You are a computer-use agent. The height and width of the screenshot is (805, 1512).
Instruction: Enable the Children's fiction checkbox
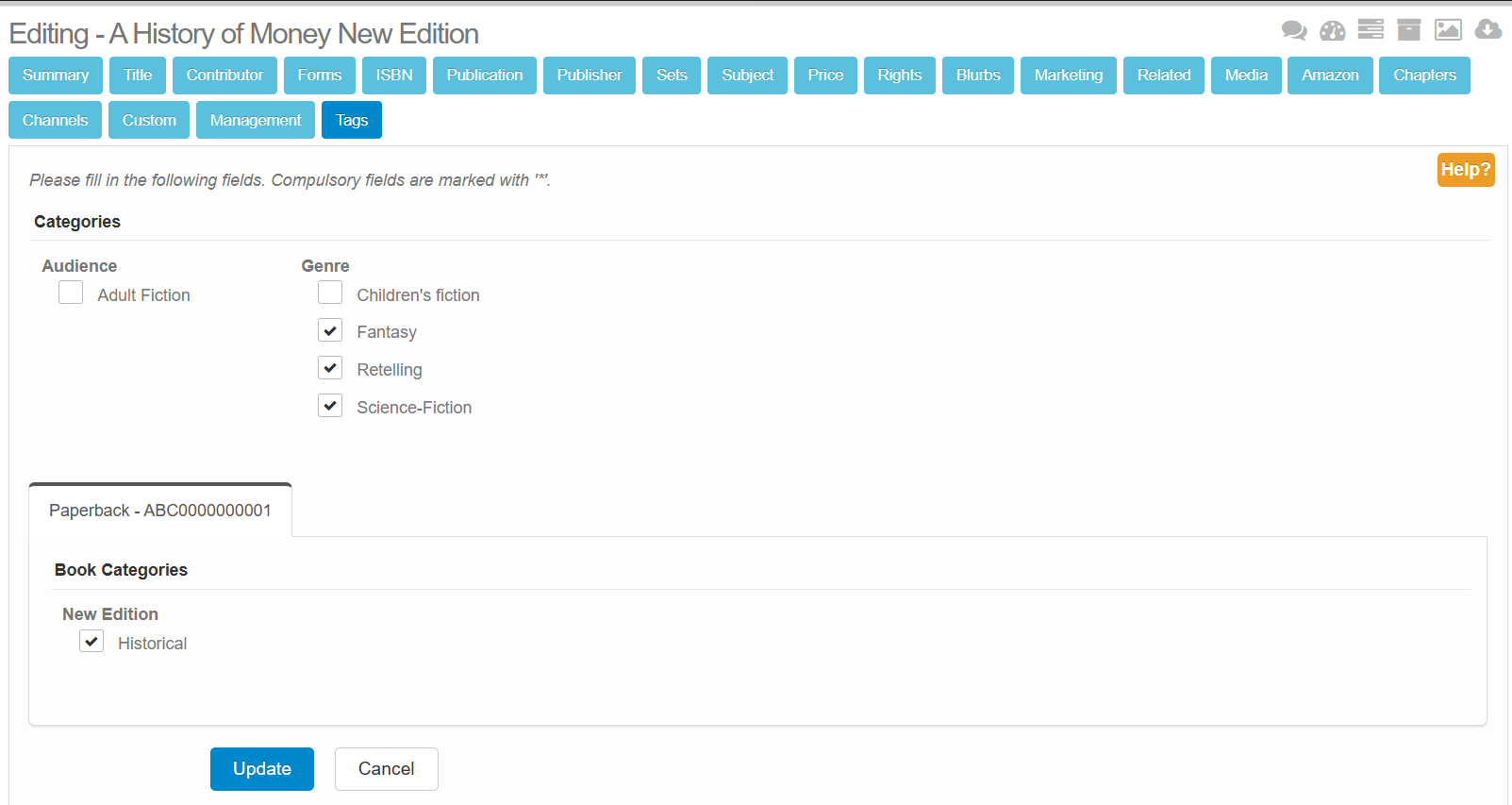coord(330,293)
